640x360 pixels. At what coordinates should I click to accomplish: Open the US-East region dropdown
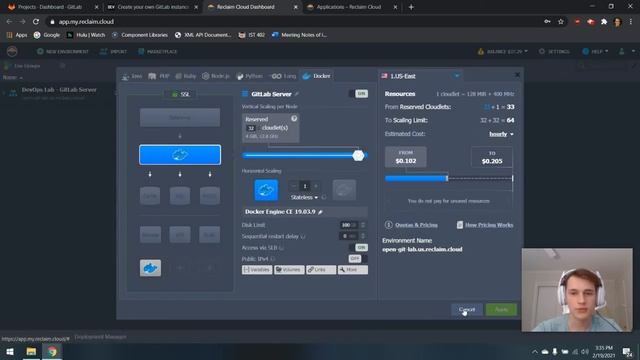pyautogui.click(x=420, y=76)
